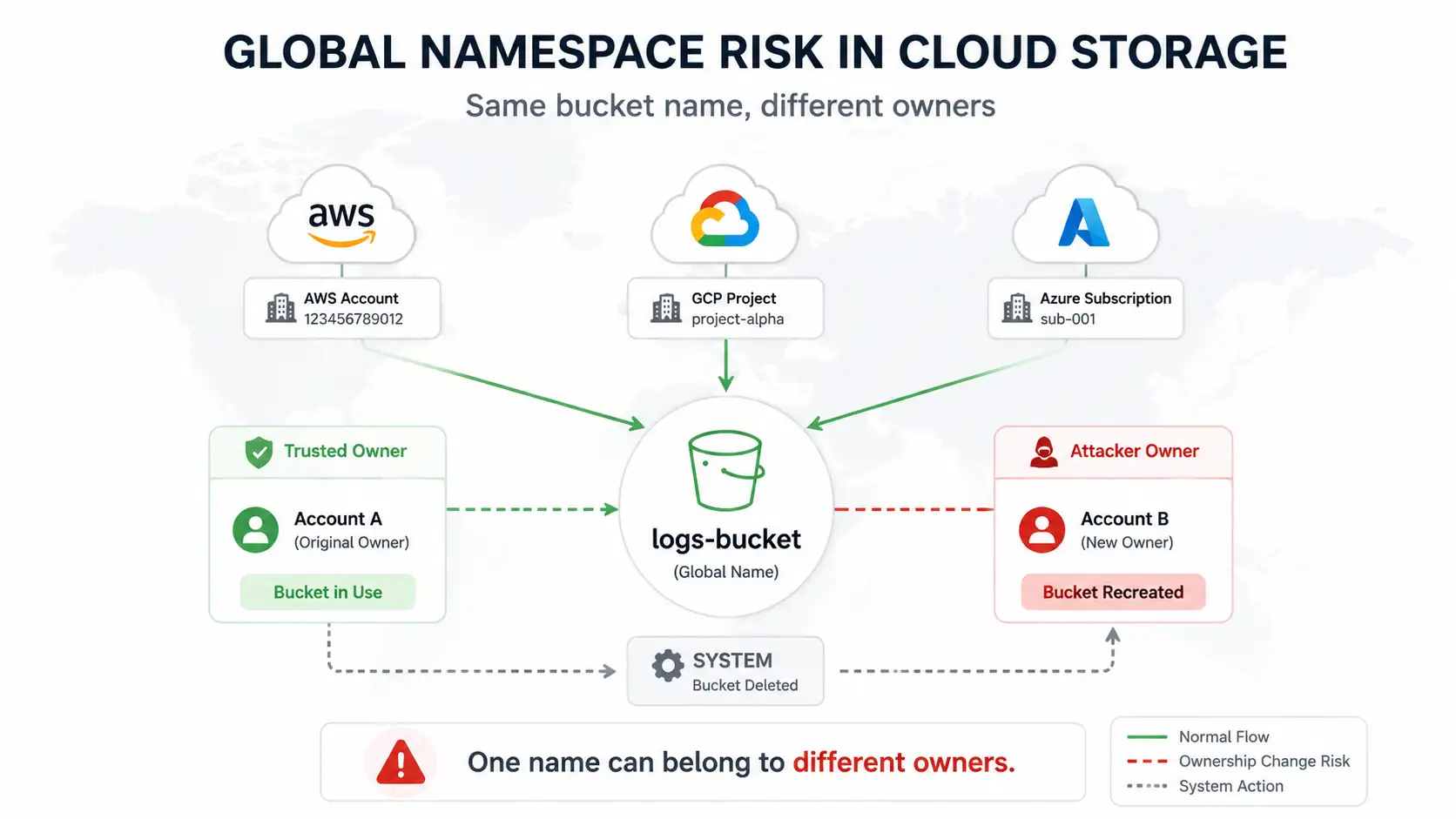Click the Bucket Recreated badge
Image resolution: width=1456 pixels, height=819 pixels.
pyautogui.click(x=1113, y=592)
